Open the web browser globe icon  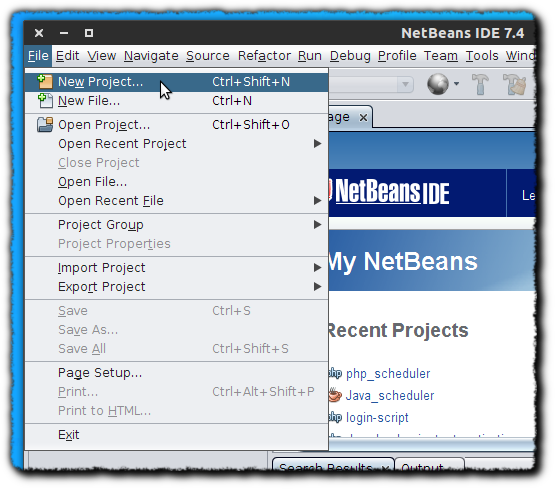[438, 84]
